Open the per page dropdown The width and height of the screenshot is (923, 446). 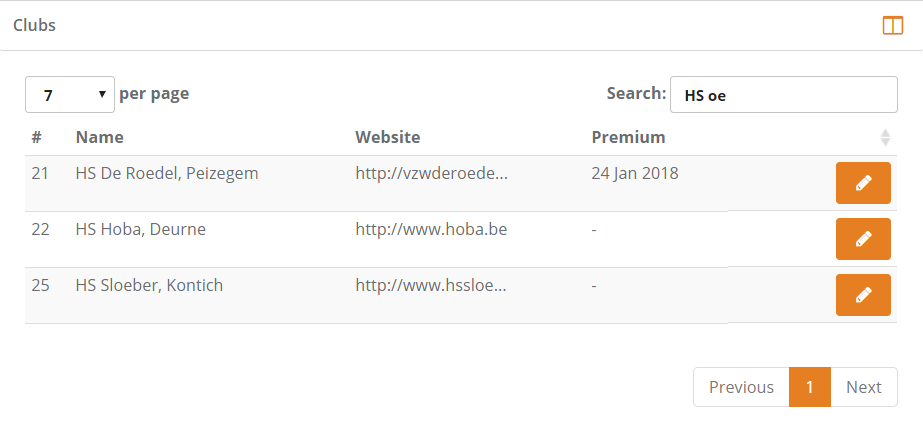[x=69, y=95]
